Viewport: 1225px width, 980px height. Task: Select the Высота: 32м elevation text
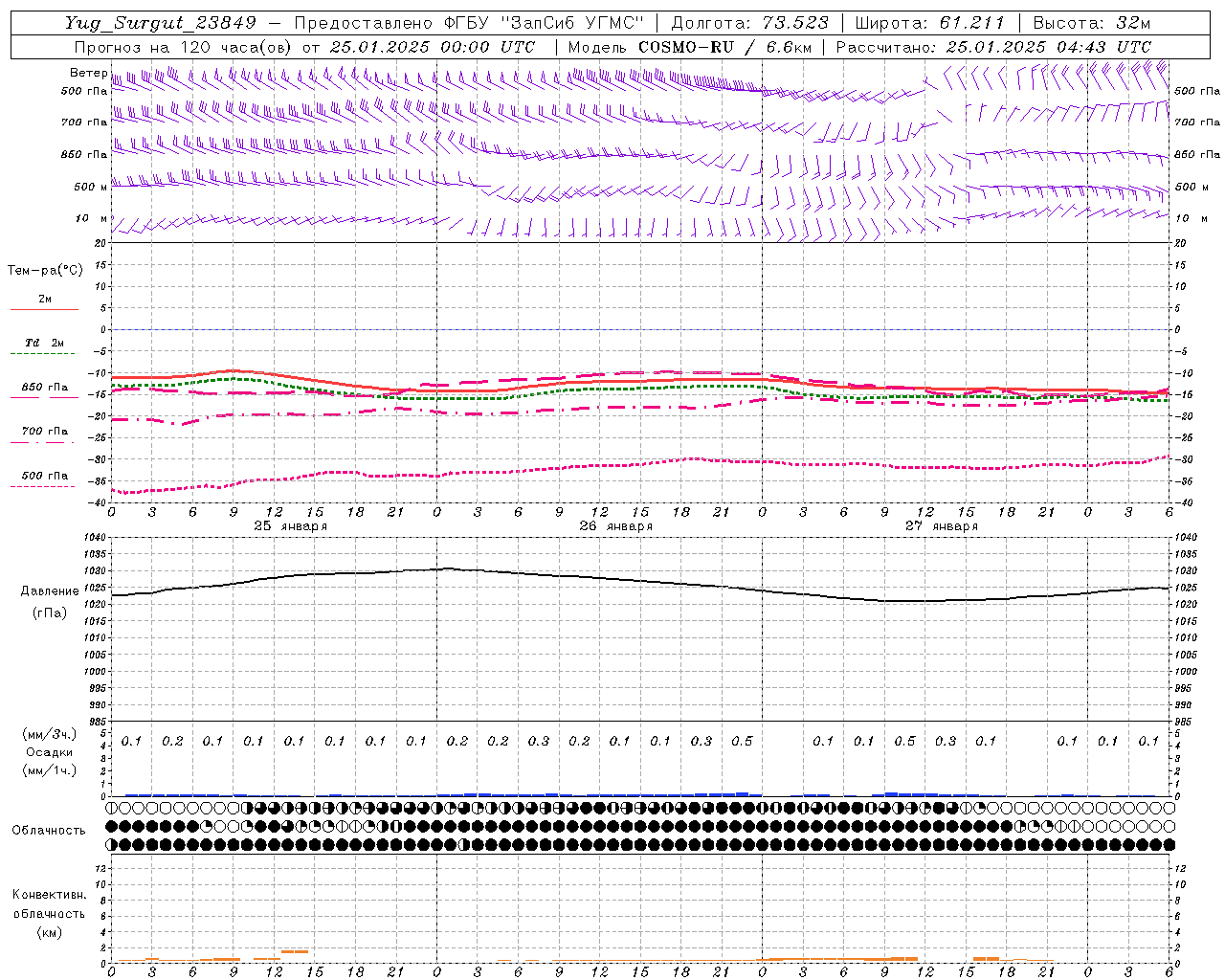(x=1092, y=23)
